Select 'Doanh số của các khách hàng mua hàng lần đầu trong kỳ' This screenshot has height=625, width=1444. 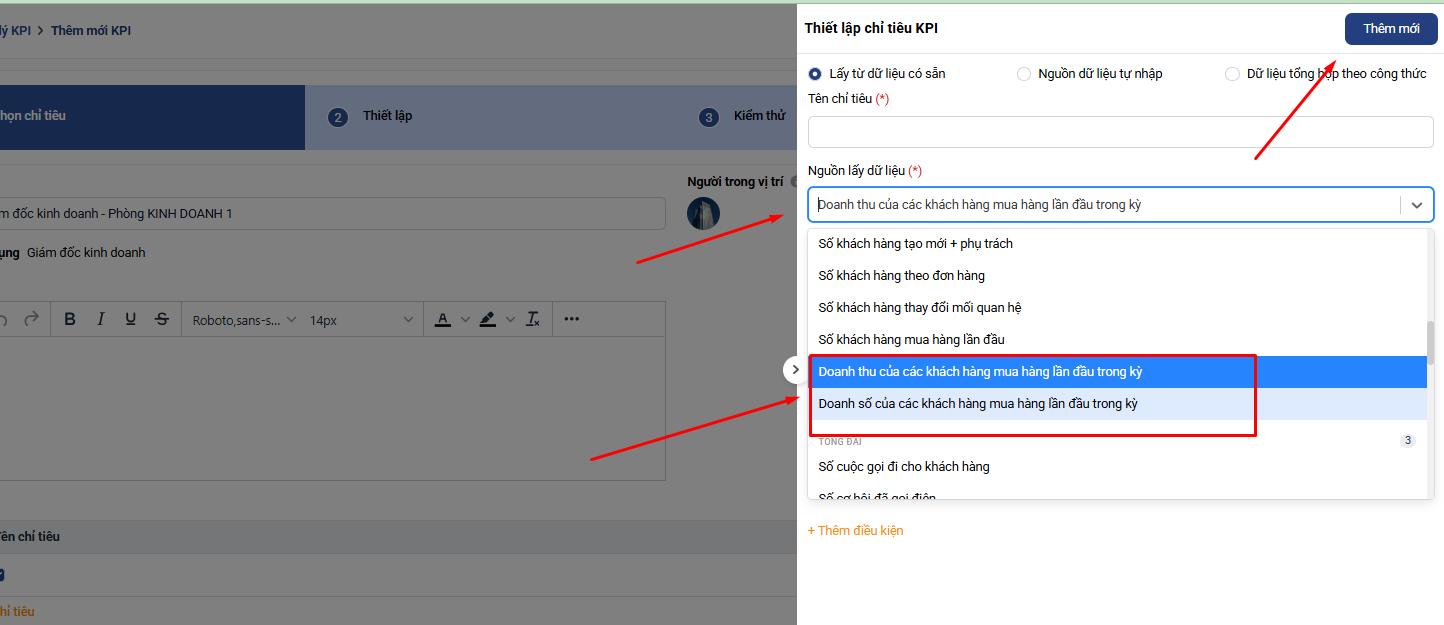[x=978, y=404]
